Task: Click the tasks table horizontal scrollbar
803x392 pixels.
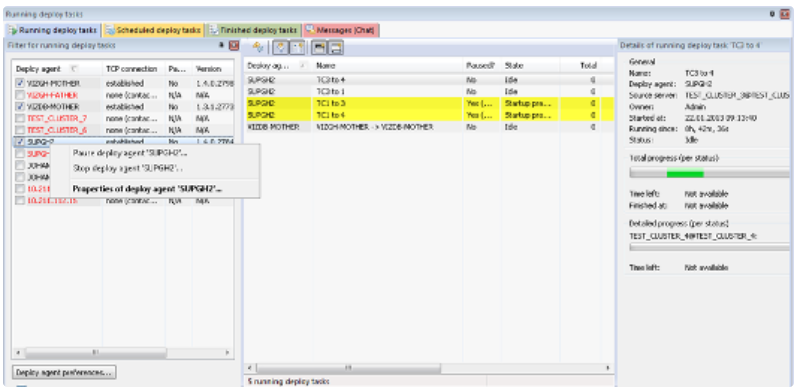Action: click(348, 368)
